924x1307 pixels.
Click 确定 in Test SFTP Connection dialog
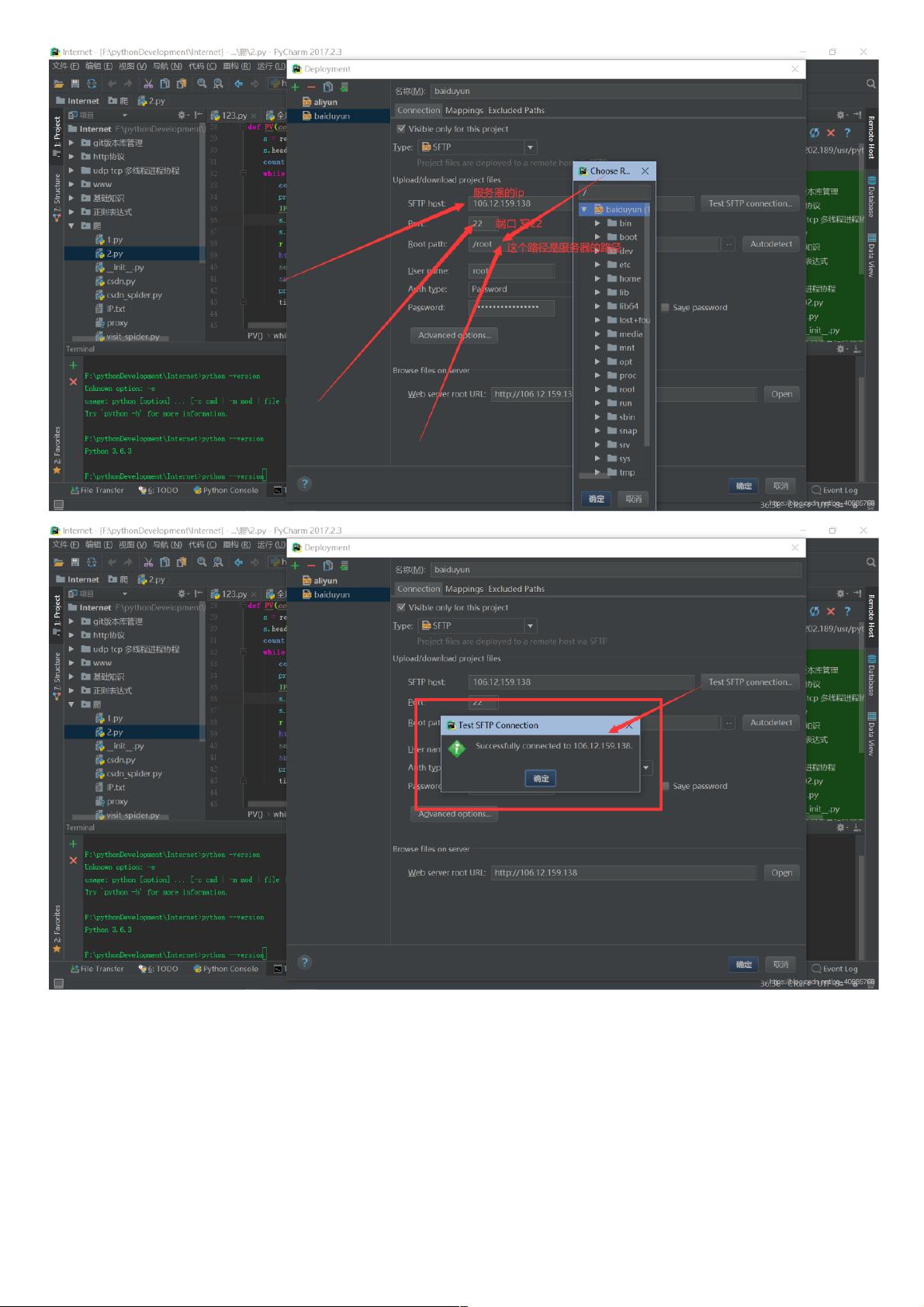click(541, 778)
